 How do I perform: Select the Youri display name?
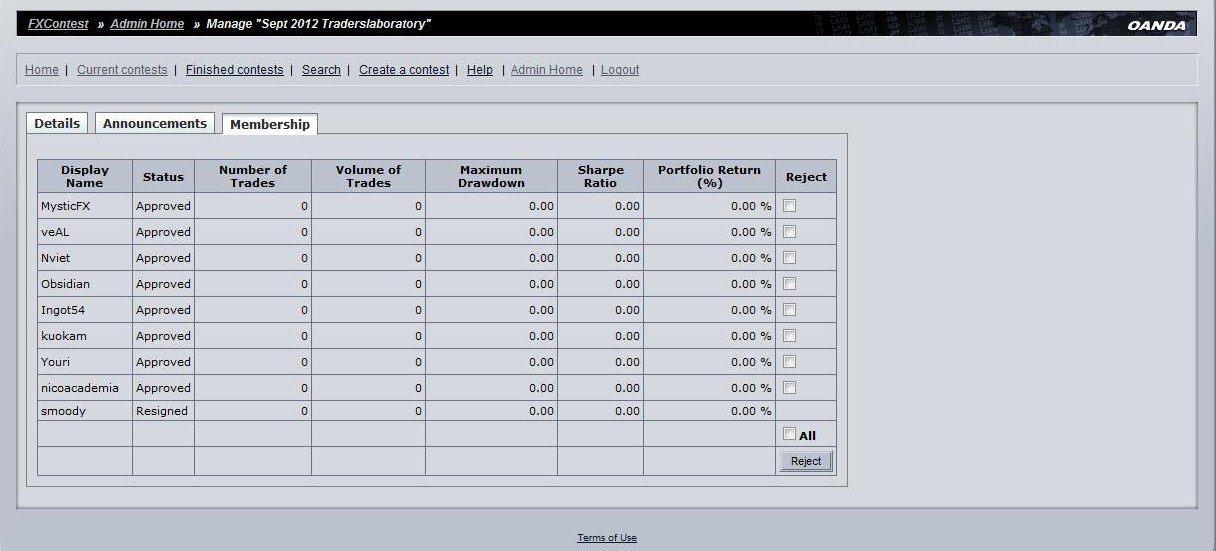[56, 362]
